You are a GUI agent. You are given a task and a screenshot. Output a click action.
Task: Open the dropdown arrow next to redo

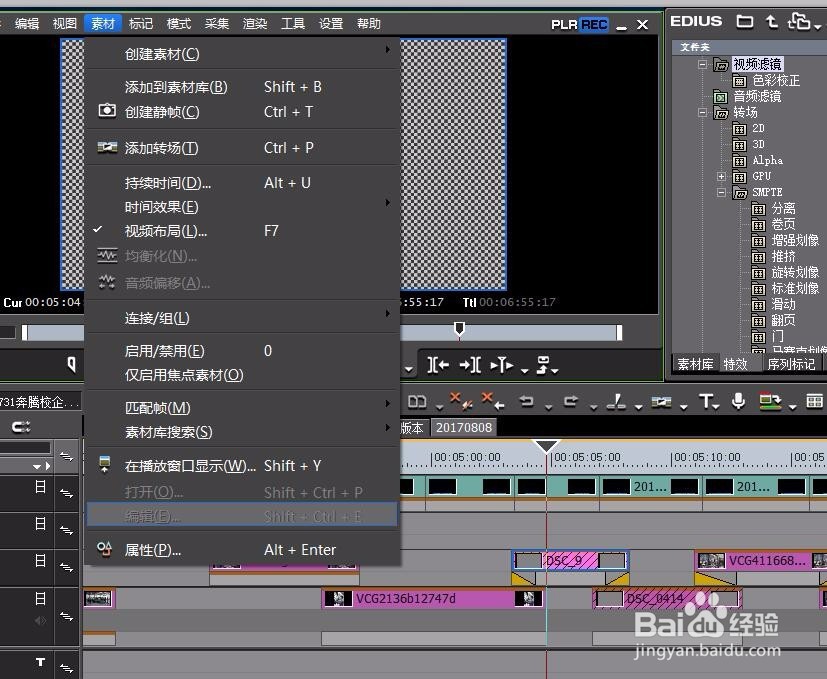[x=593, y=407]
